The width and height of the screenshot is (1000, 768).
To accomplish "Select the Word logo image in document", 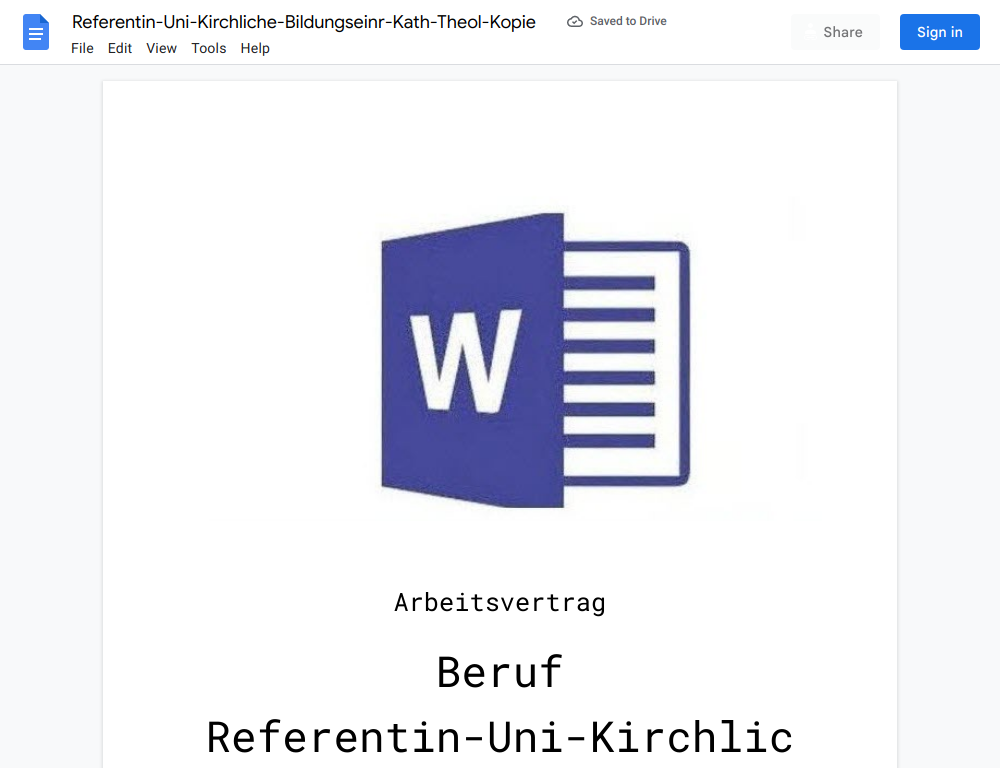I will [x=536, y=360].
